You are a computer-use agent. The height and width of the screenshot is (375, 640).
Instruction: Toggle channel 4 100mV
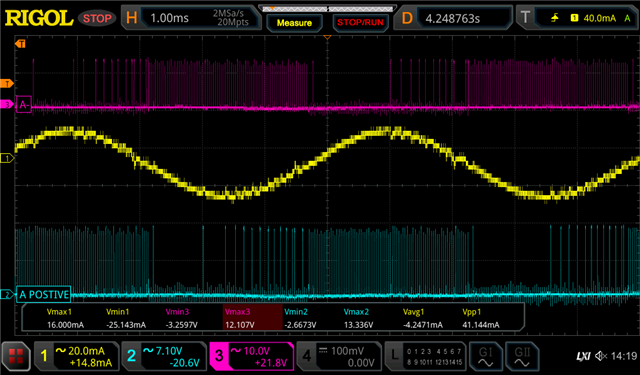point(339,356)
